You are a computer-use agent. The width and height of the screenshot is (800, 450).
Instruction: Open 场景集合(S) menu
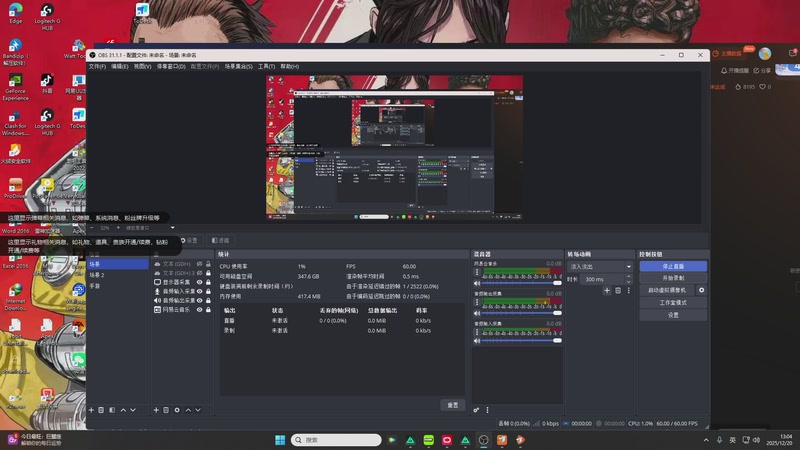(x=239, y=66)
